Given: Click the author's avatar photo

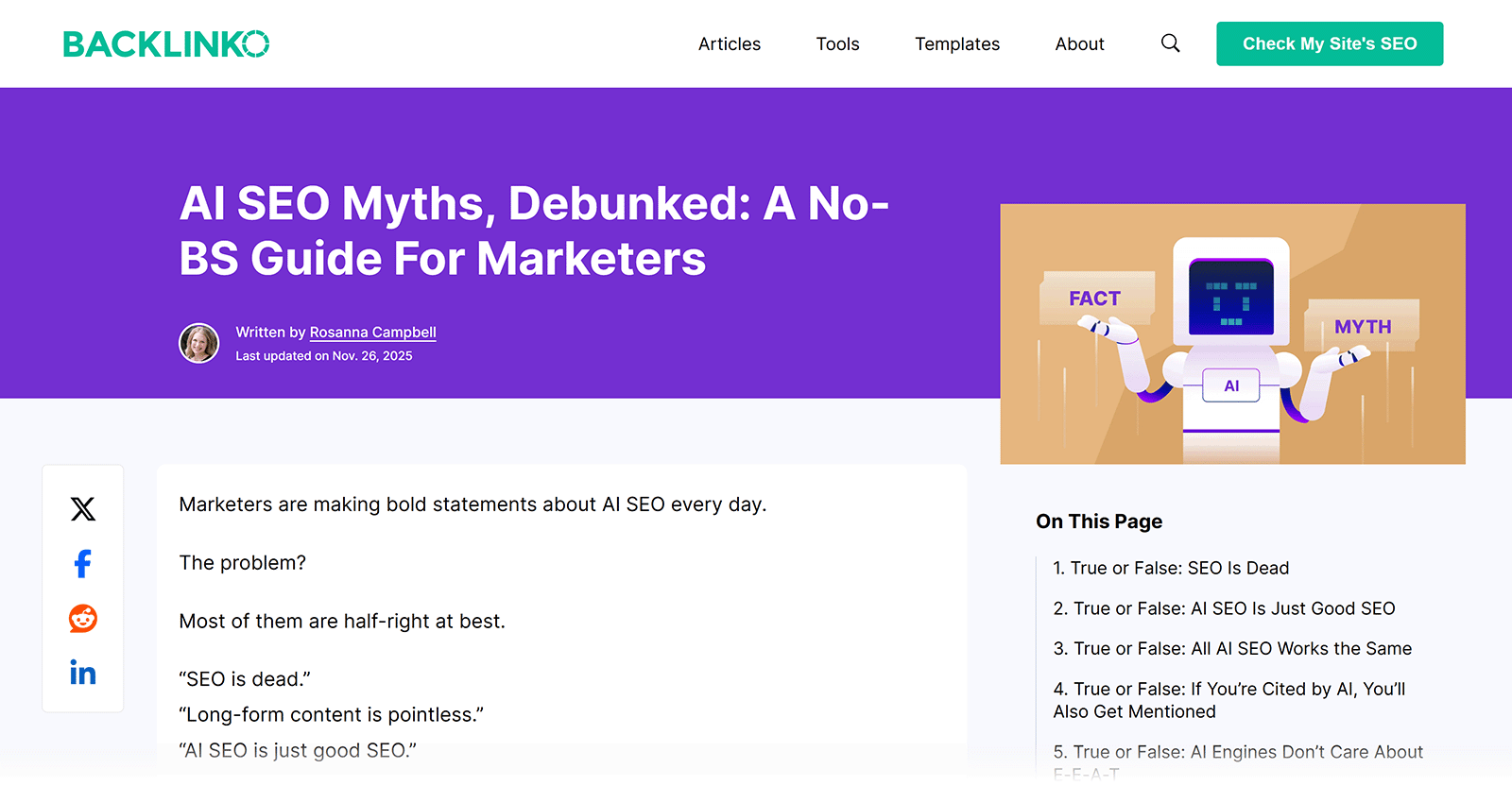Looking at the screenshot, I should [x=198, y=343].
